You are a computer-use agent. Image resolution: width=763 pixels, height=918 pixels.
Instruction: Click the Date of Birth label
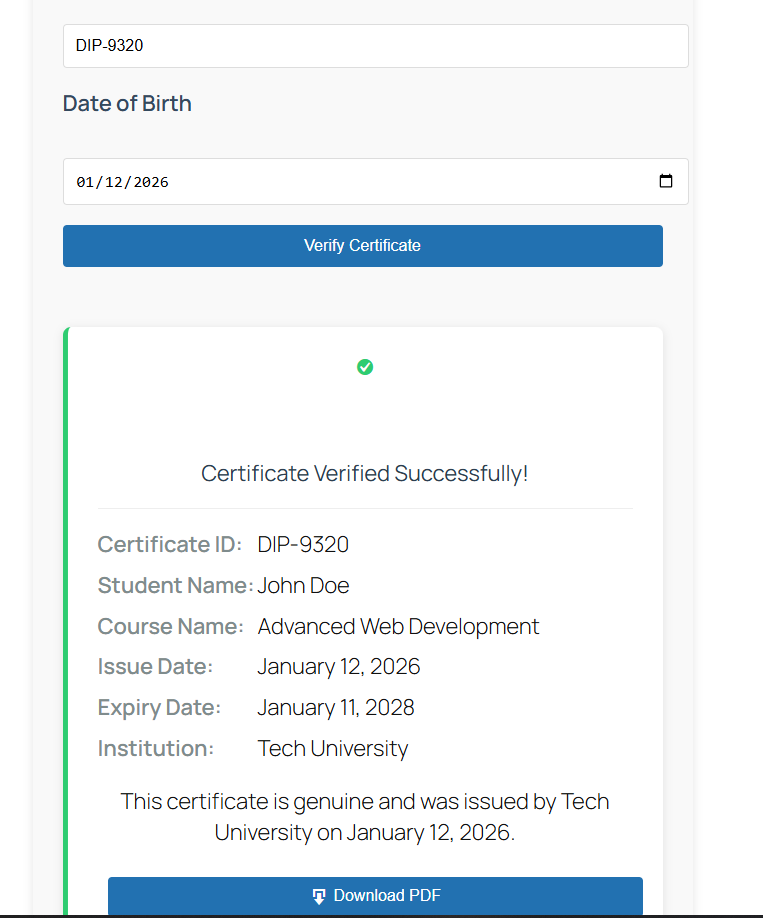(127, 103)
